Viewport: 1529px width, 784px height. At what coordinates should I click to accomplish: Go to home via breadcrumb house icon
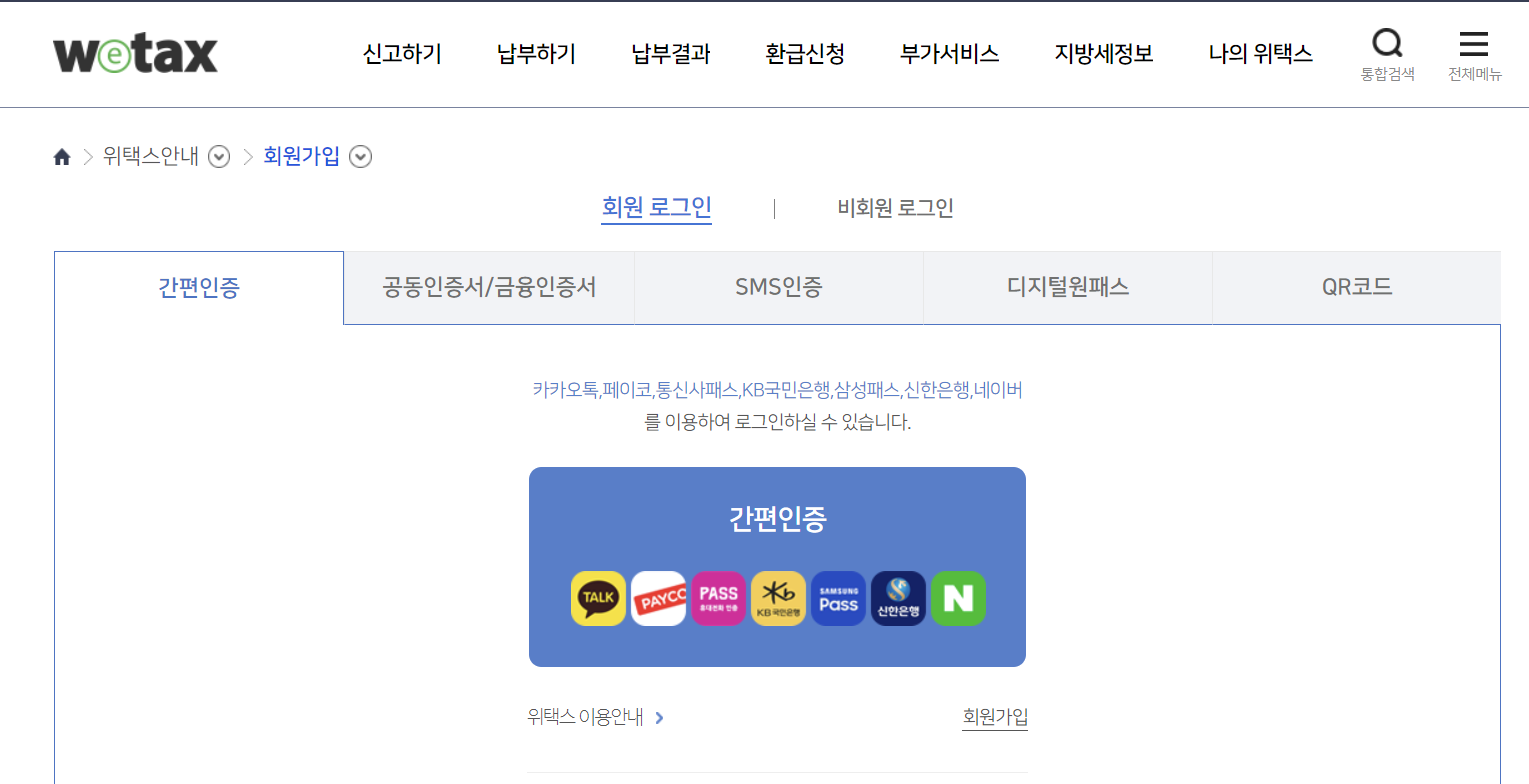pyautogui.click(x=62, y=157)
